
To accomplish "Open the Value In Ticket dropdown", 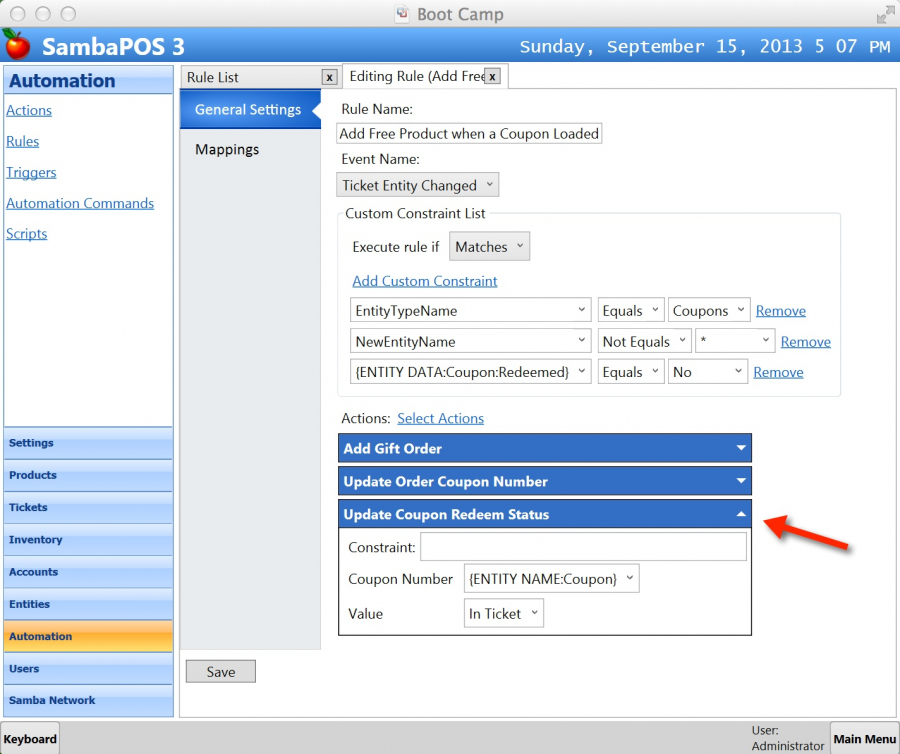I will pos(504,614).
